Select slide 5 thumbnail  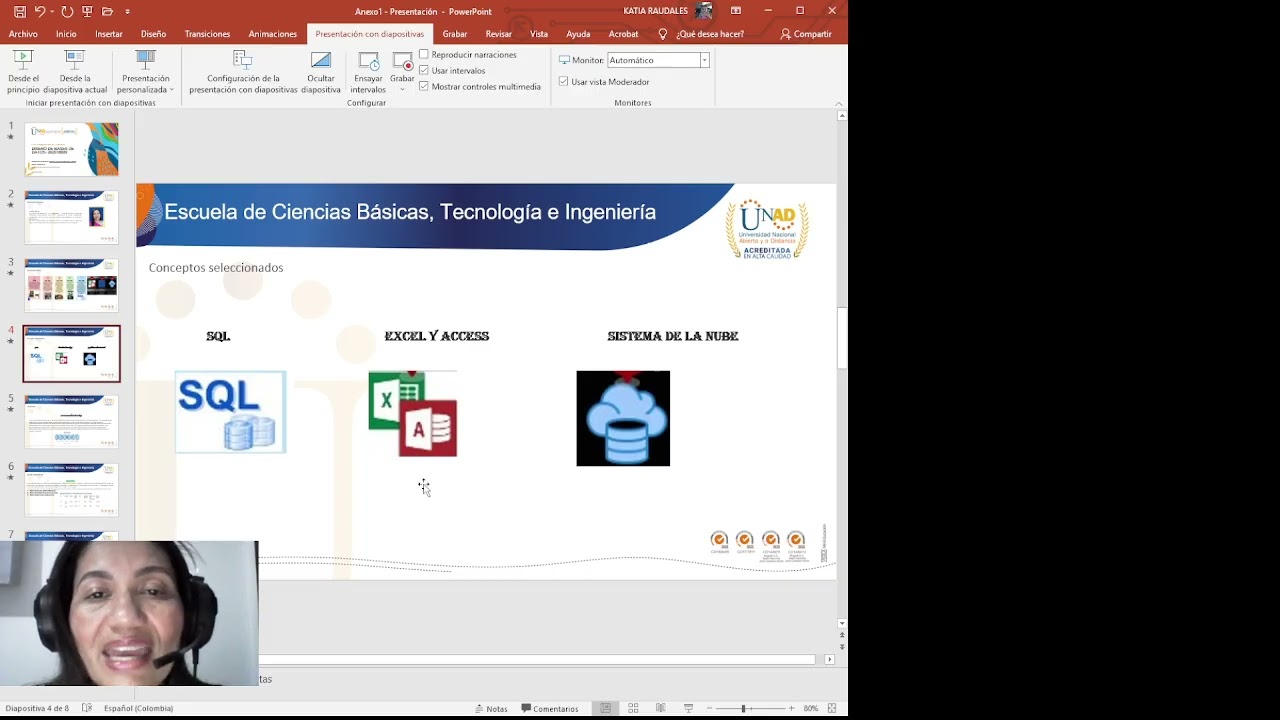(x=71, y=421)
